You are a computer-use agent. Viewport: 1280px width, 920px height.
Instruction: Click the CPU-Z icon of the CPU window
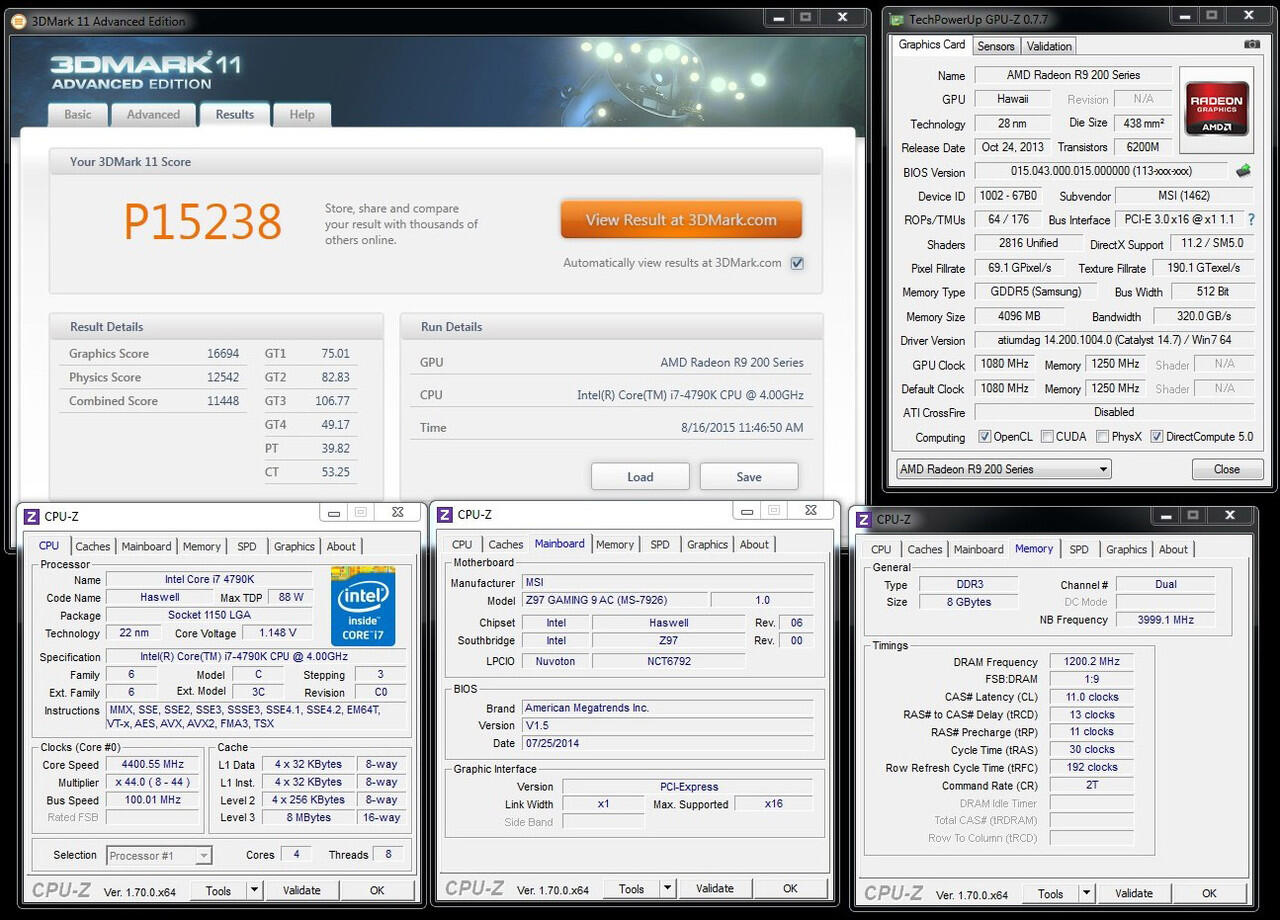(31, 516)
